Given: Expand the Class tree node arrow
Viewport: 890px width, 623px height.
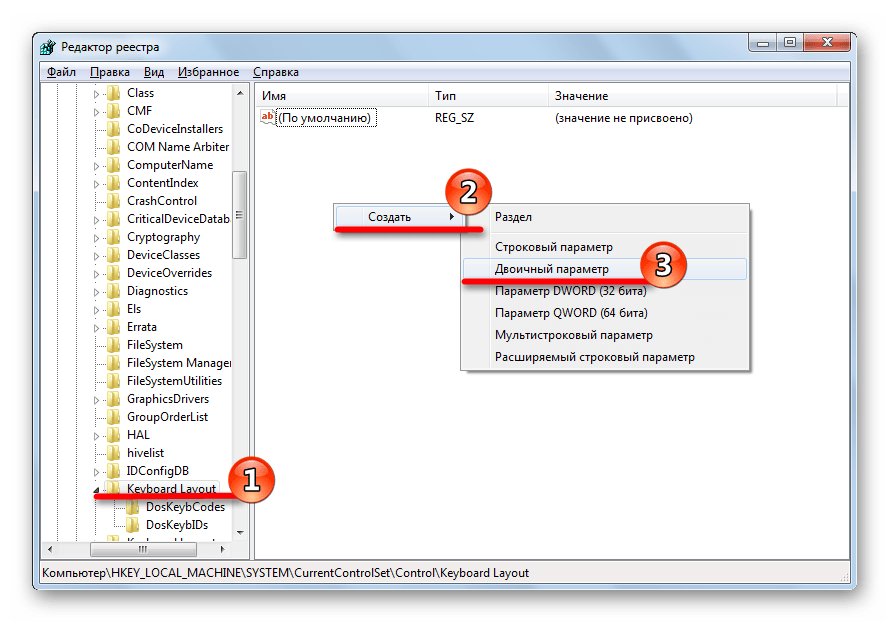Looking at the screenshot, I should click(x=98, y=94).
